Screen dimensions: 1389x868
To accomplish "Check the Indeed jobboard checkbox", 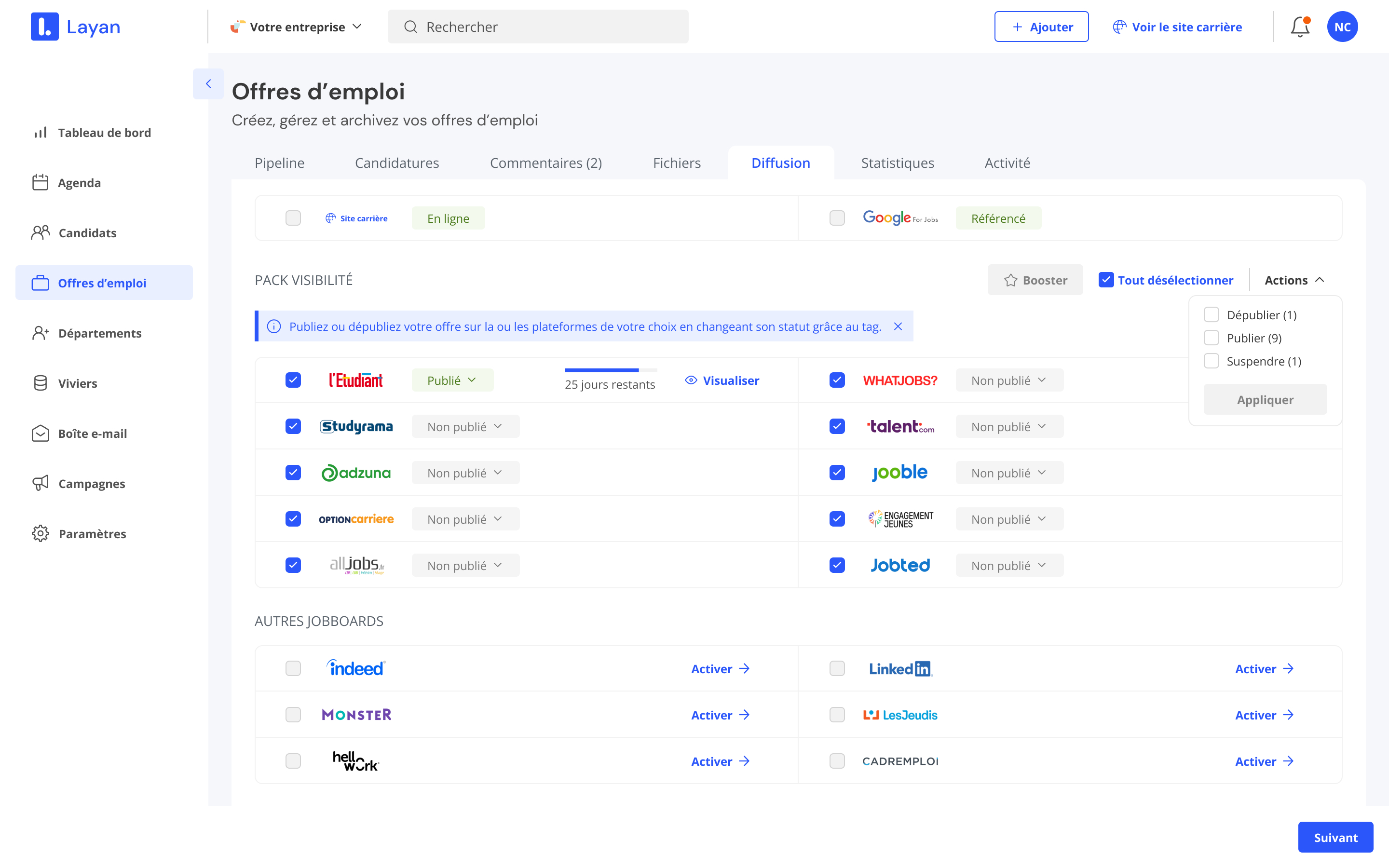I will pyautogui.click(x=293, y=668).
